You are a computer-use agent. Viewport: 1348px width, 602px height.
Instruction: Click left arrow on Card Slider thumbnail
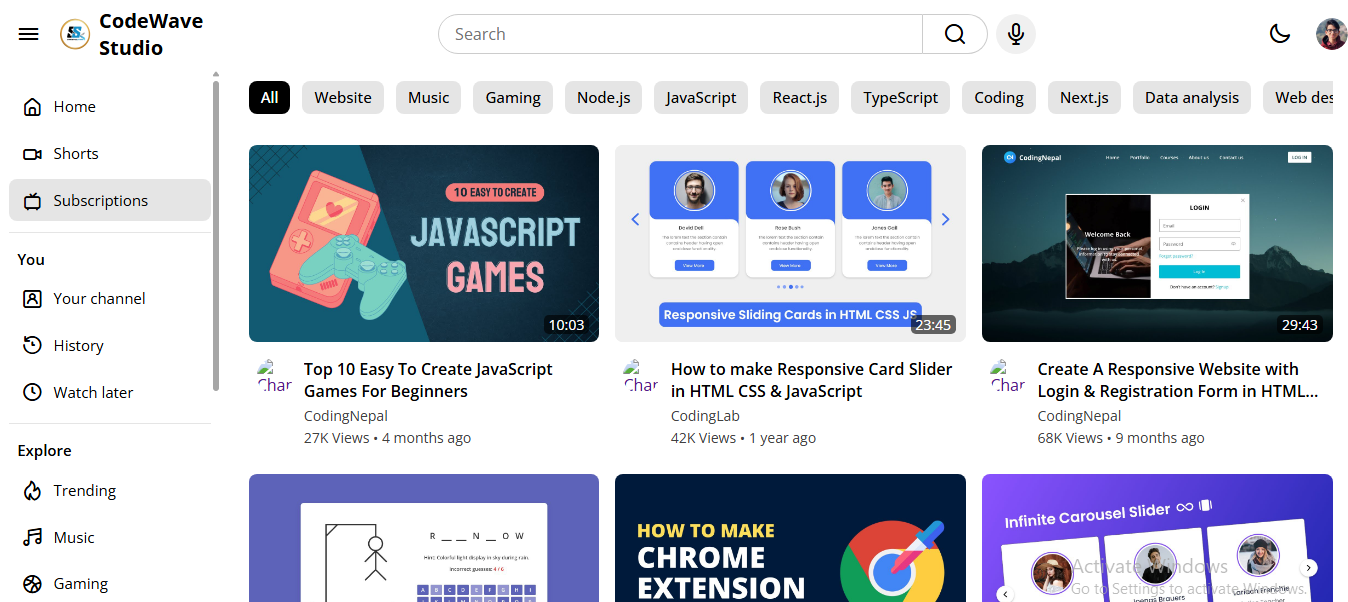tap(635, 220)
